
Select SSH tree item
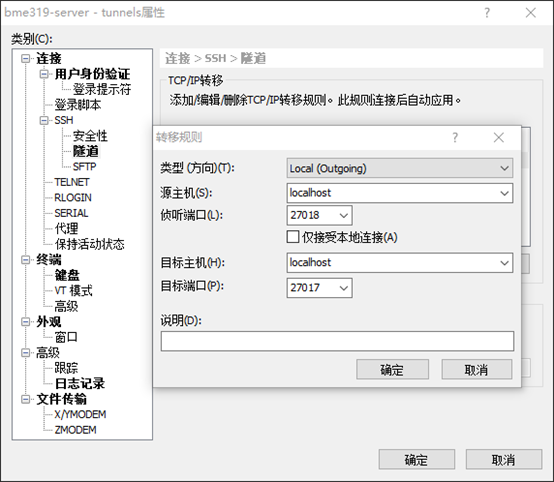64,120
